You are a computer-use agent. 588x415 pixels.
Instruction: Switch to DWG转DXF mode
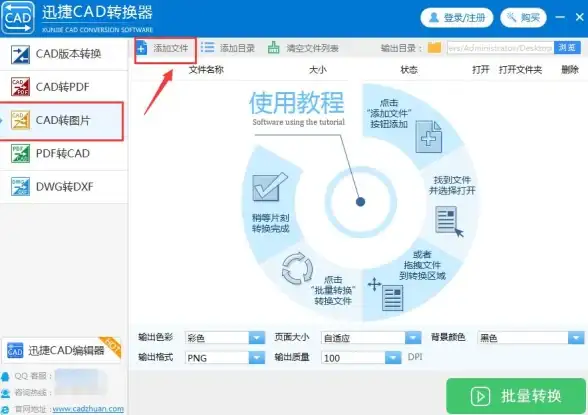(64, 186)
